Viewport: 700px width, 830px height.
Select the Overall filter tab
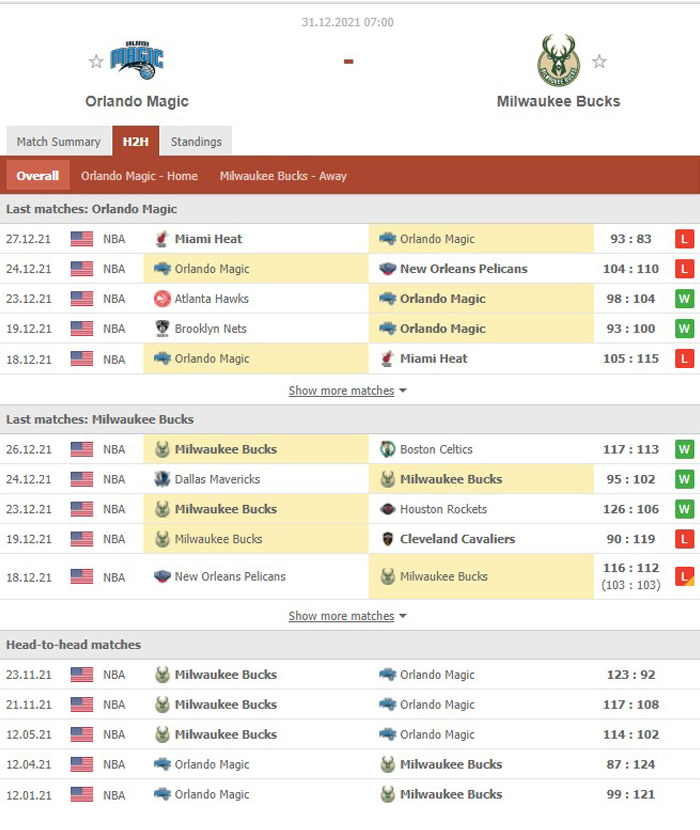pos(38,176)
